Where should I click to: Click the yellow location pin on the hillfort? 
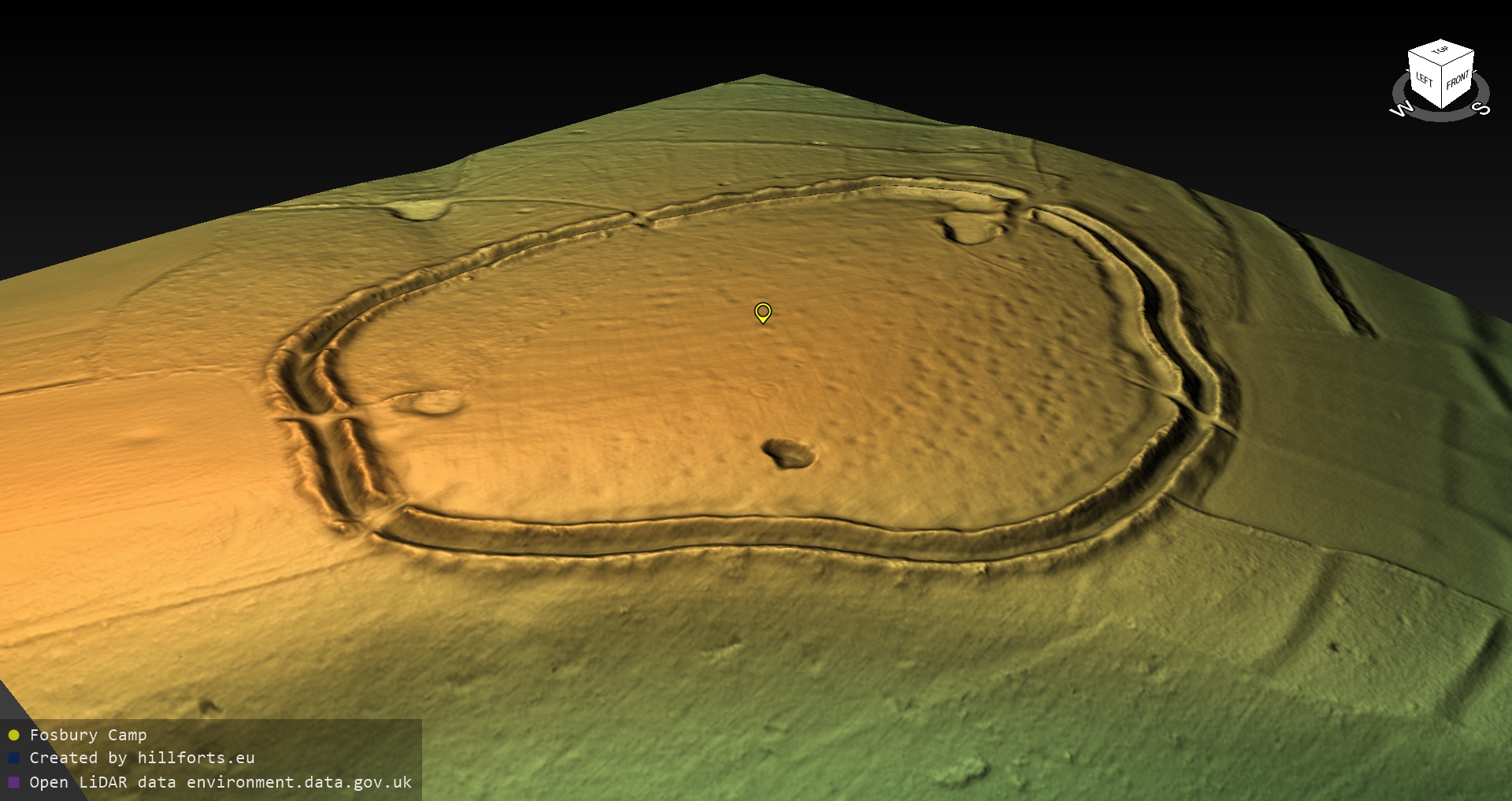(762, 312)
